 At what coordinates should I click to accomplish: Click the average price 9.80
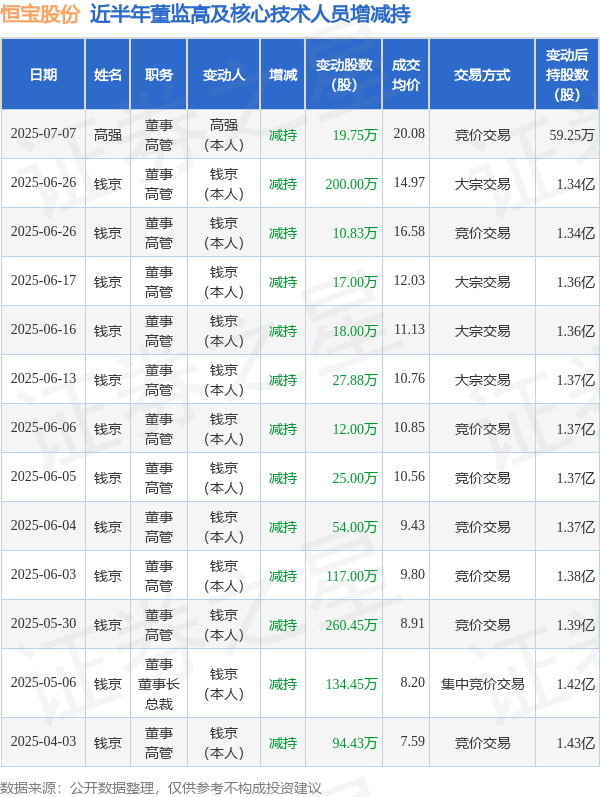(412, 574)
